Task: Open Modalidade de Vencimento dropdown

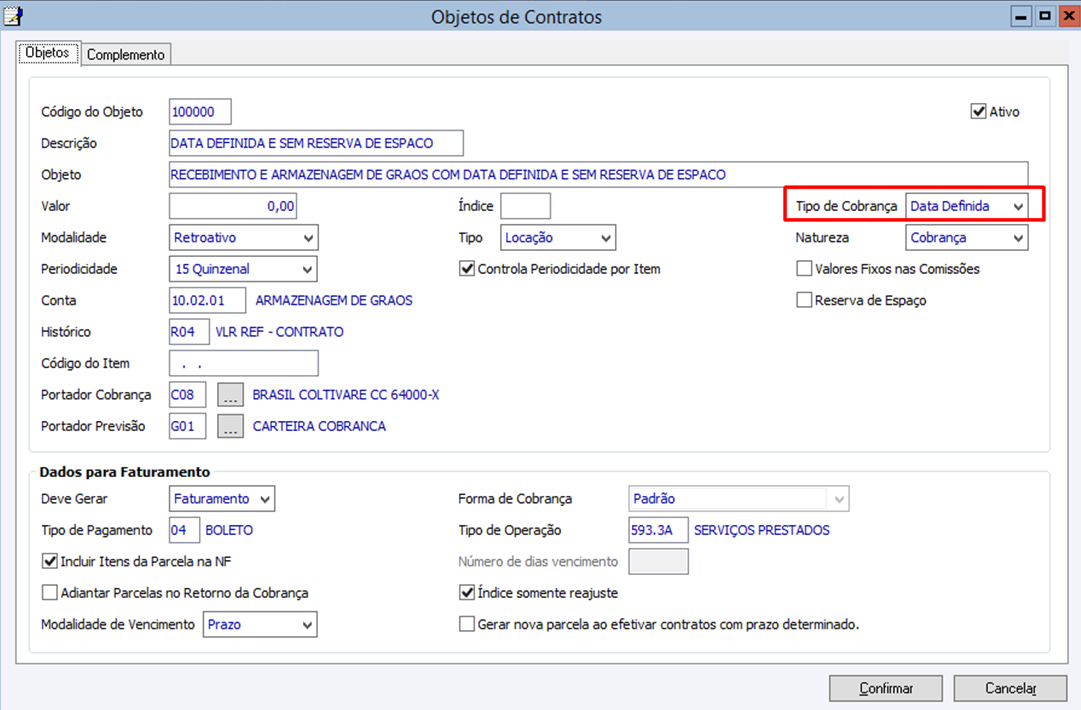Action: [260, 625]
